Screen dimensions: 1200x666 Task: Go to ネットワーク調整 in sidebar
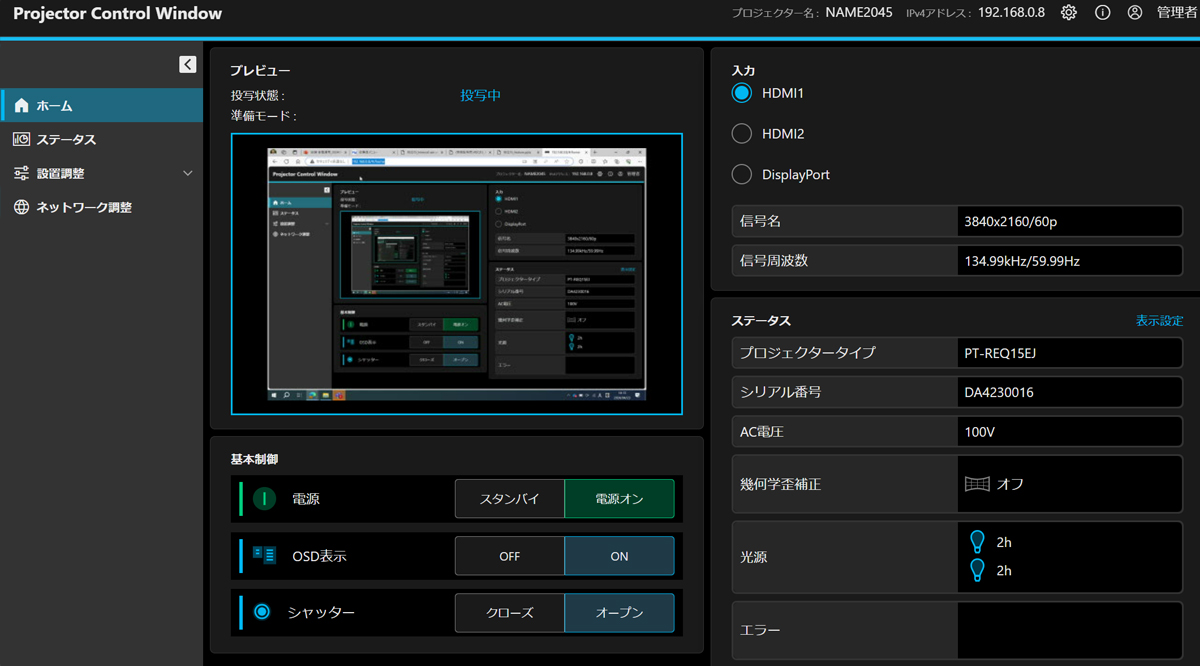click(84, 208)
